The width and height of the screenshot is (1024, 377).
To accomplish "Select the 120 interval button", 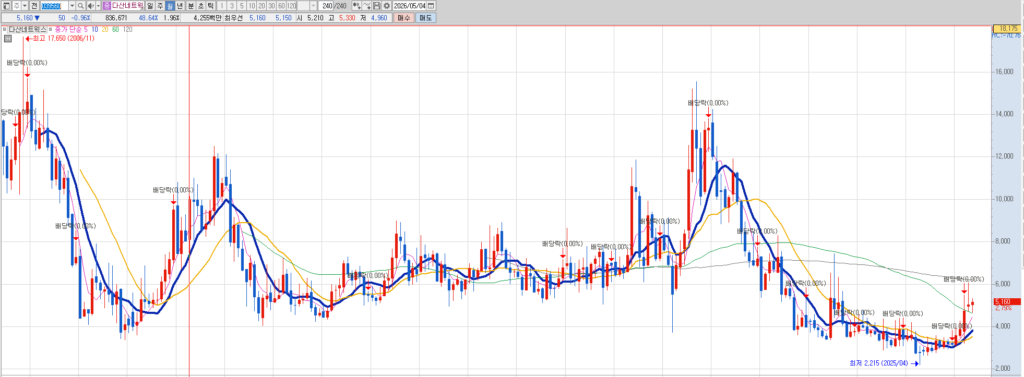I will [x=291, y=6].
